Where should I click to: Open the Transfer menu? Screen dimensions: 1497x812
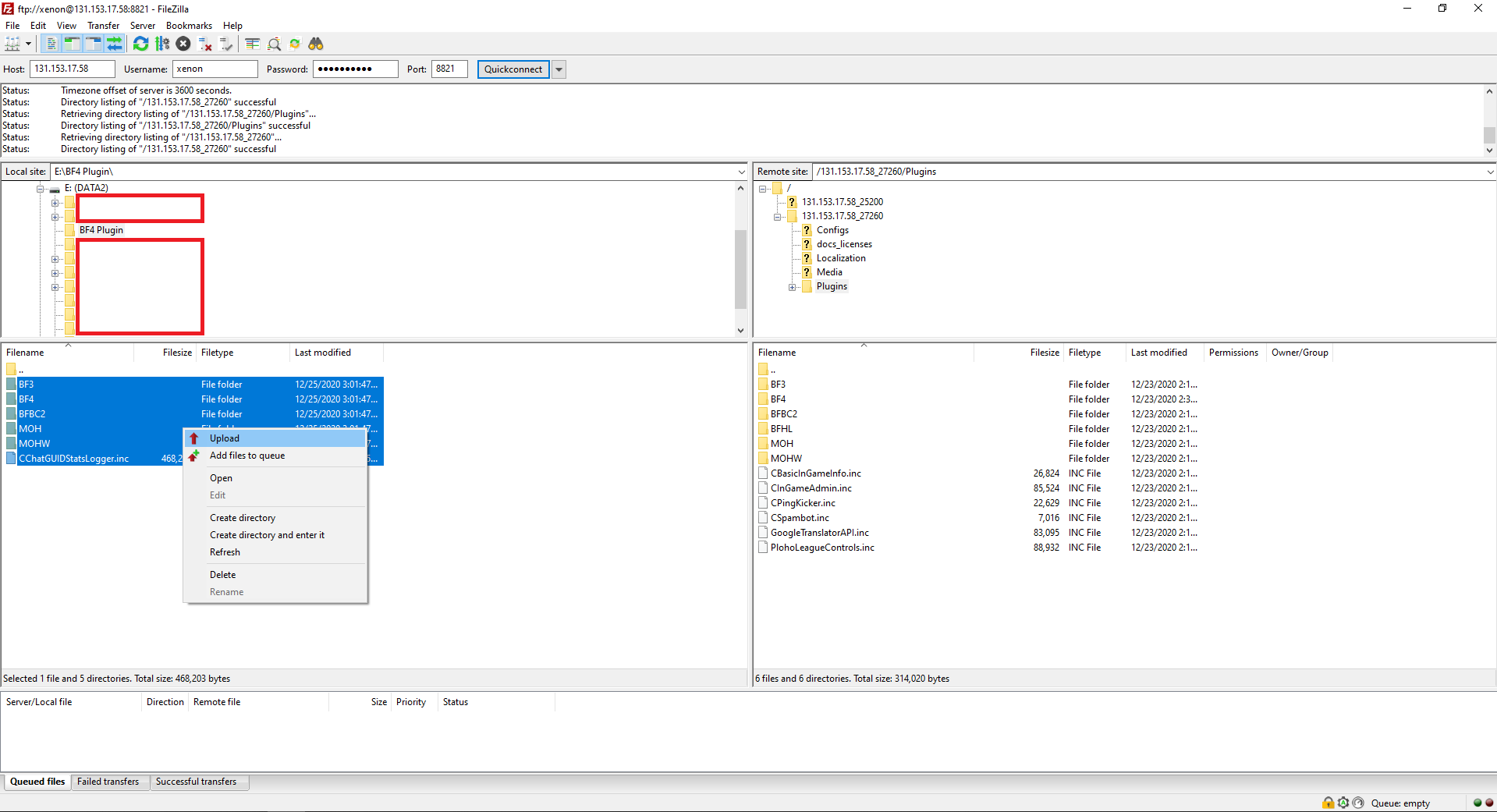click(104, 26)
